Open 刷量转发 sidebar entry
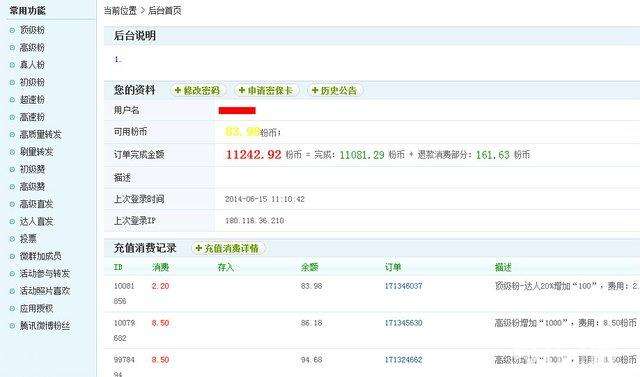 point(36,152)
